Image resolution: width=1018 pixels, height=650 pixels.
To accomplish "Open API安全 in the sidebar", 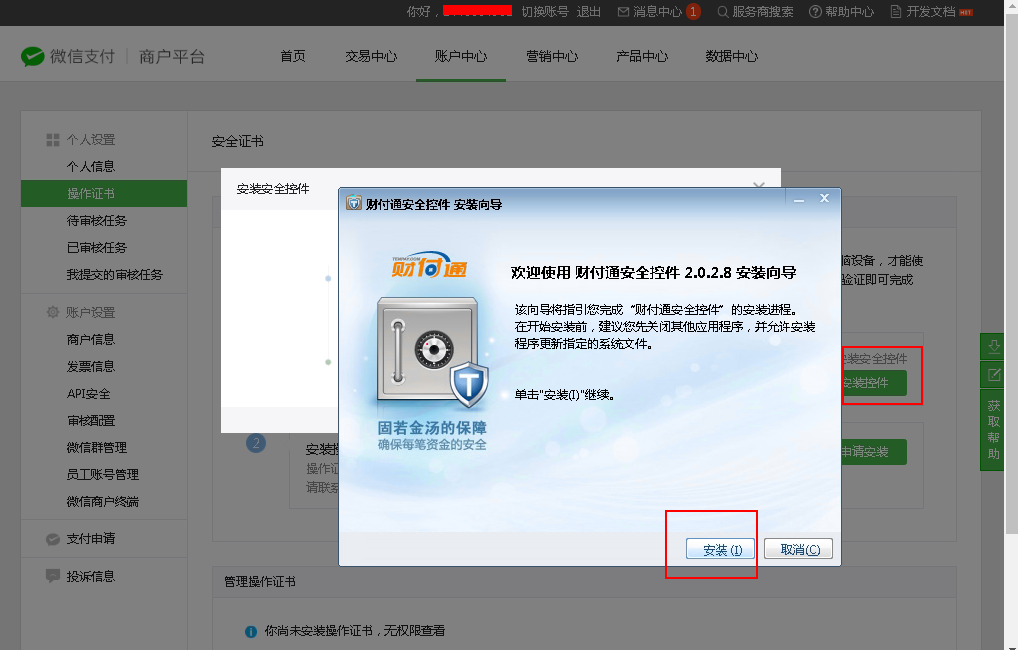I will (x=89, y=393).
